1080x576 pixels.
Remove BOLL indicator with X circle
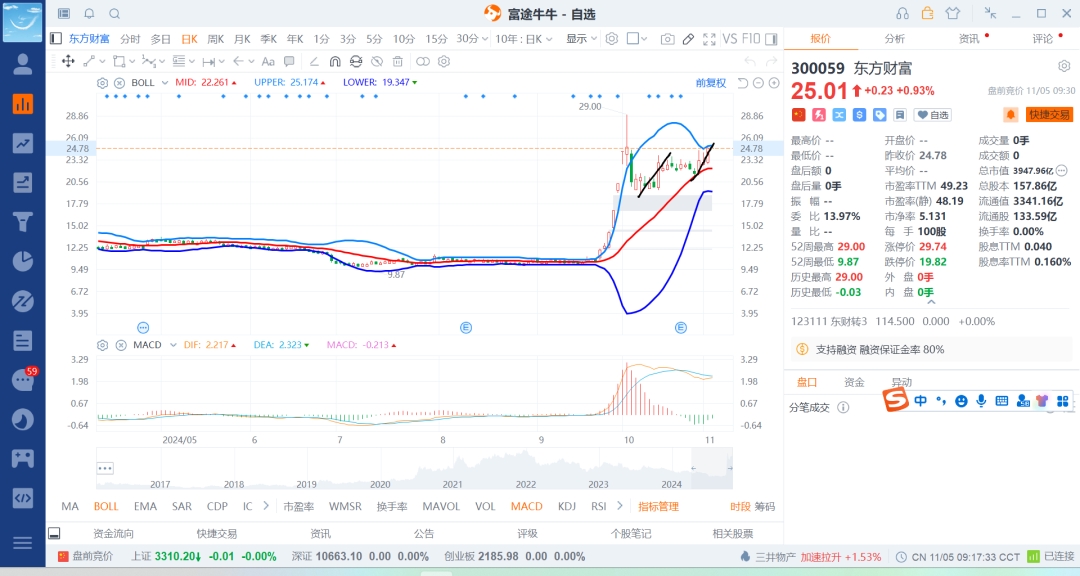(x=120, y=83)
